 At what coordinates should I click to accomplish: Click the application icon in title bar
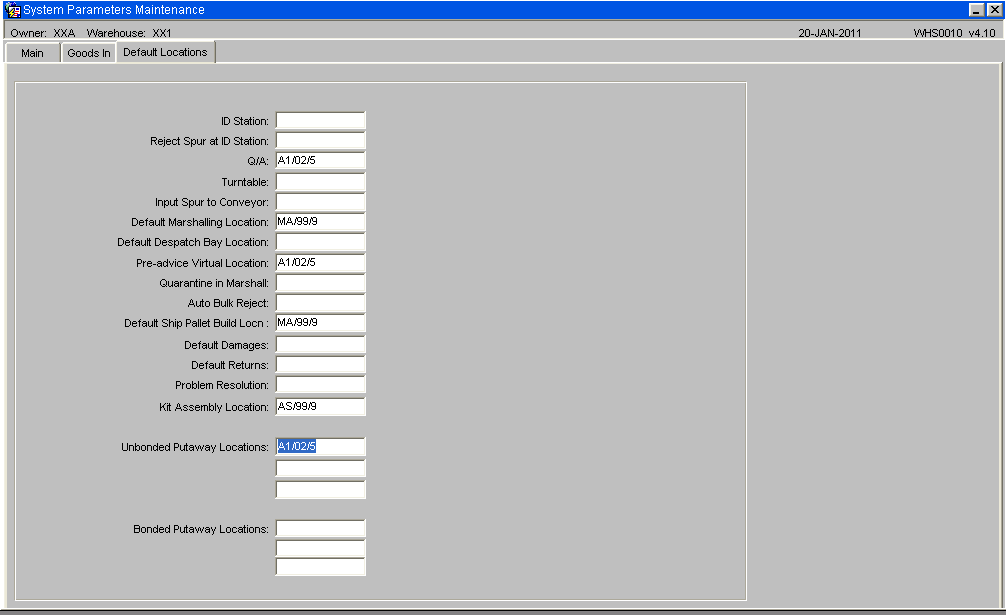coord(12,10)
